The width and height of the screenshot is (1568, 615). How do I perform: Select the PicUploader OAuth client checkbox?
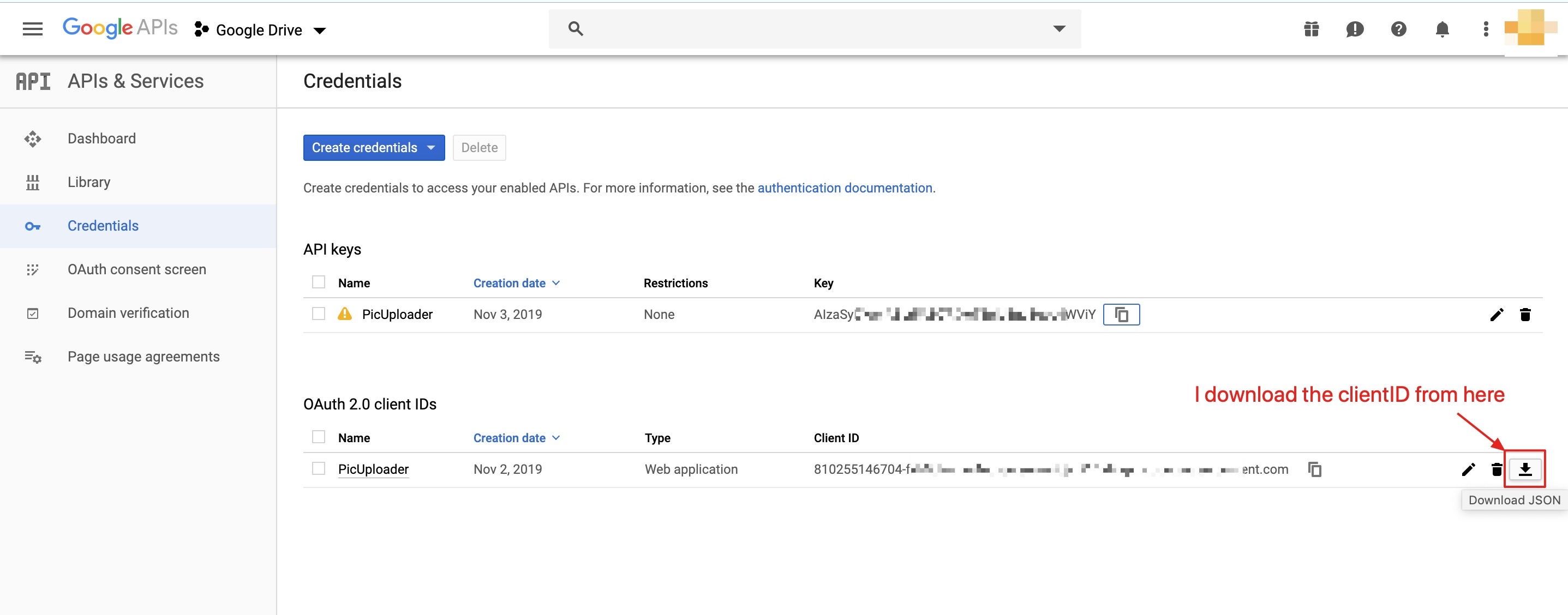(319, 469)
